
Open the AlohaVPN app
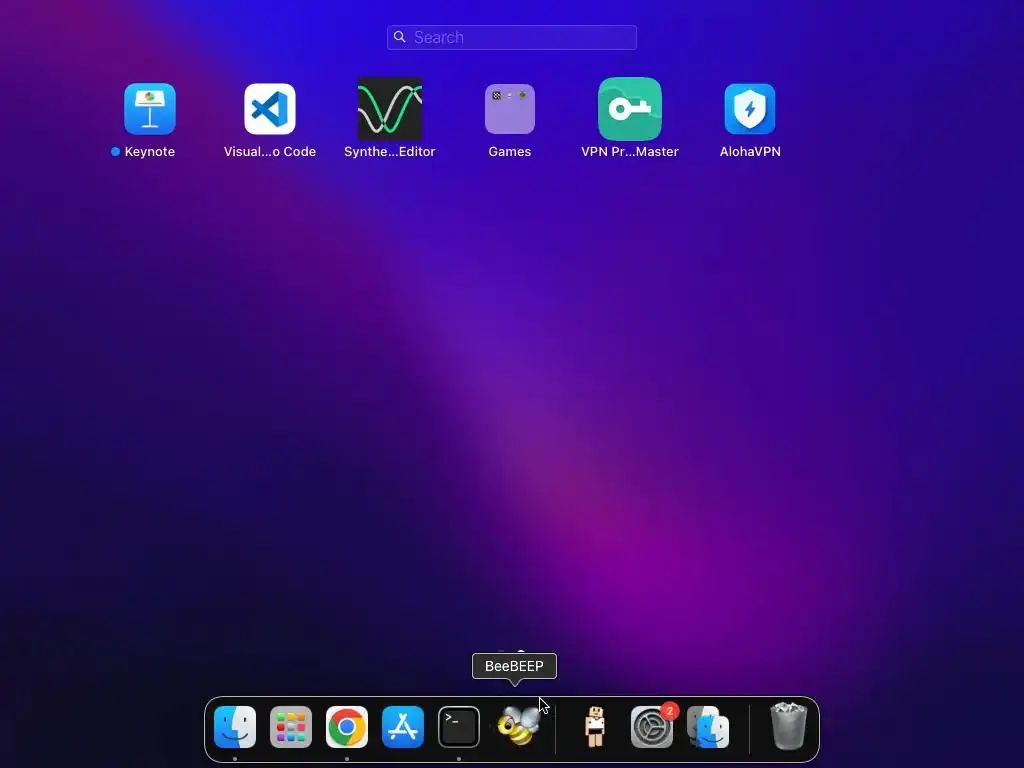coord(750,109)
